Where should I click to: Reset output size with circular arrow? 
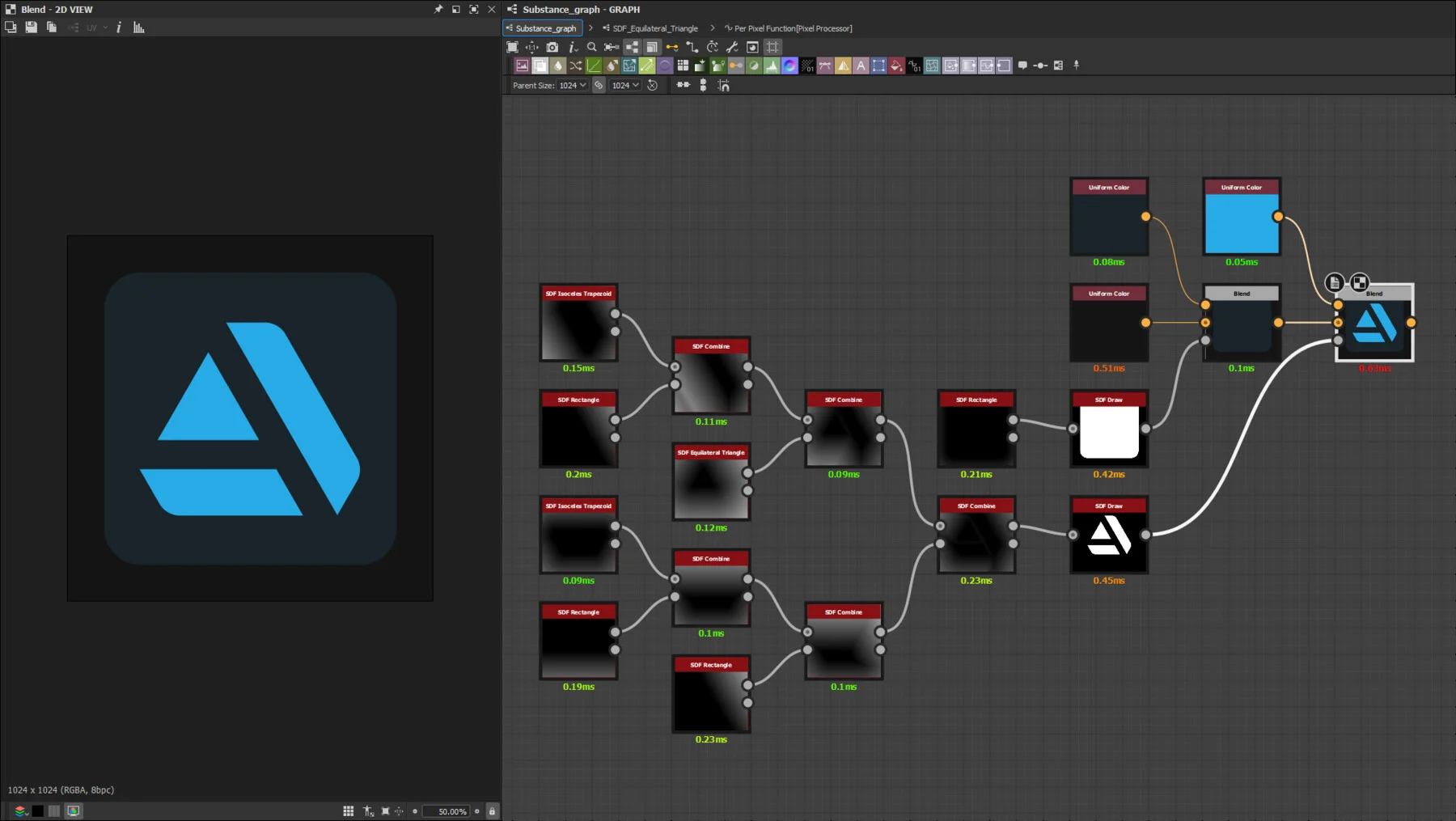click(653, 85)
